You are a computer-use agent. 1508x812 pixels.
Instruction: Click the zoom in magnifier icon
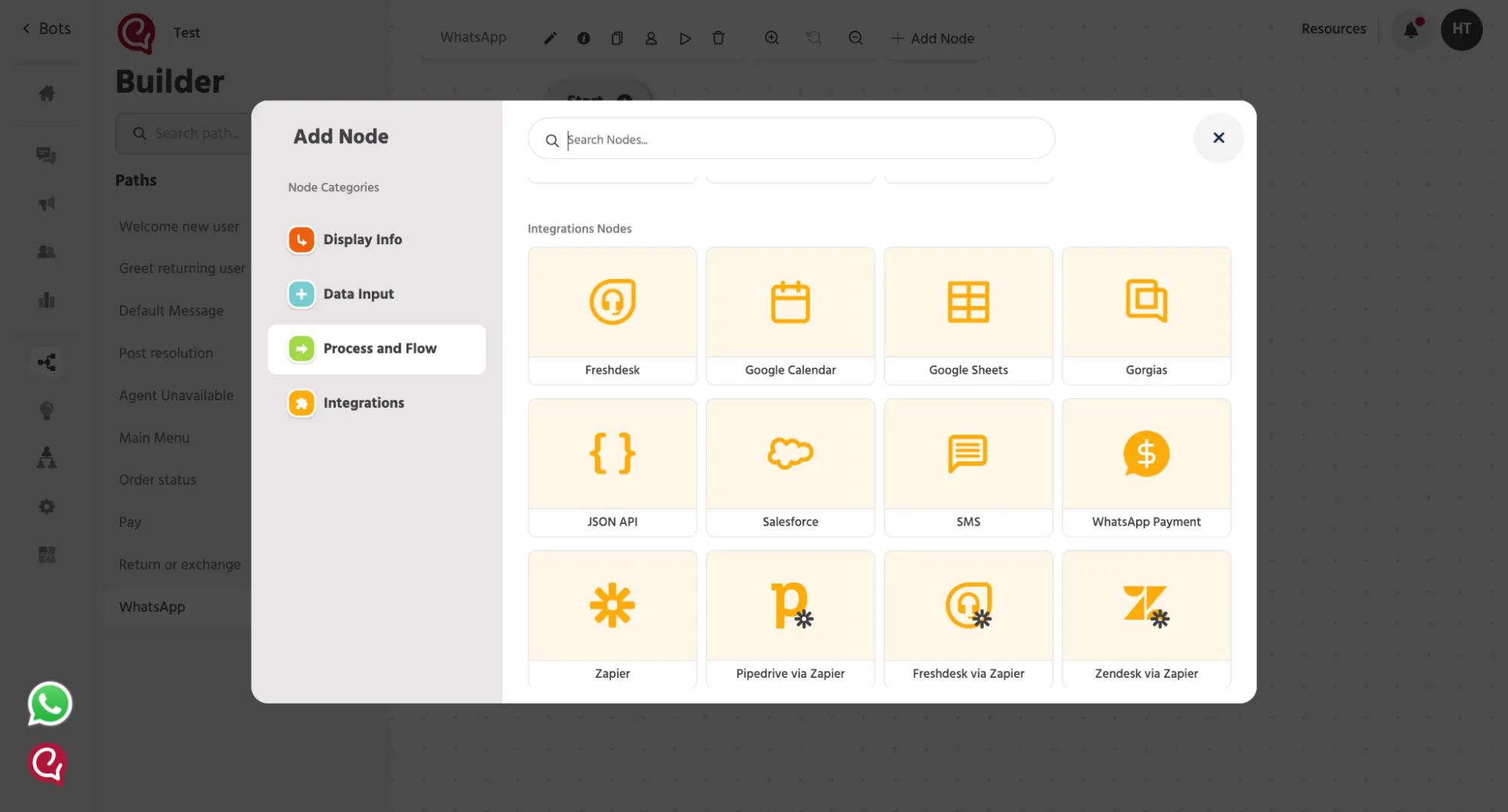point(772,38)
